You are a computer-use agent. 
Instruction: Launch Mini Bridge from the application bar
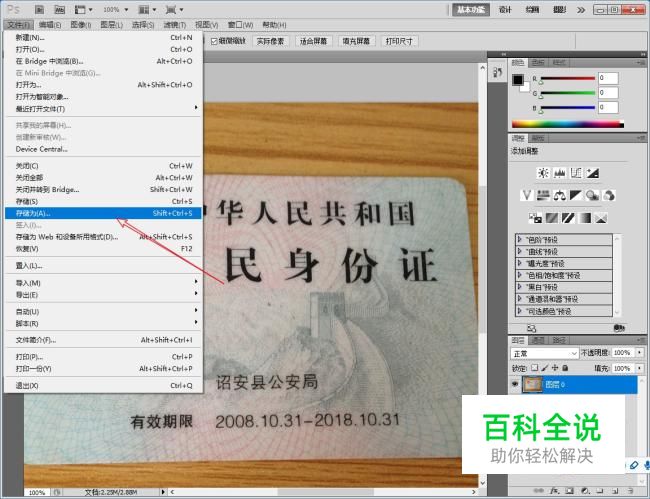coord(59,9)
